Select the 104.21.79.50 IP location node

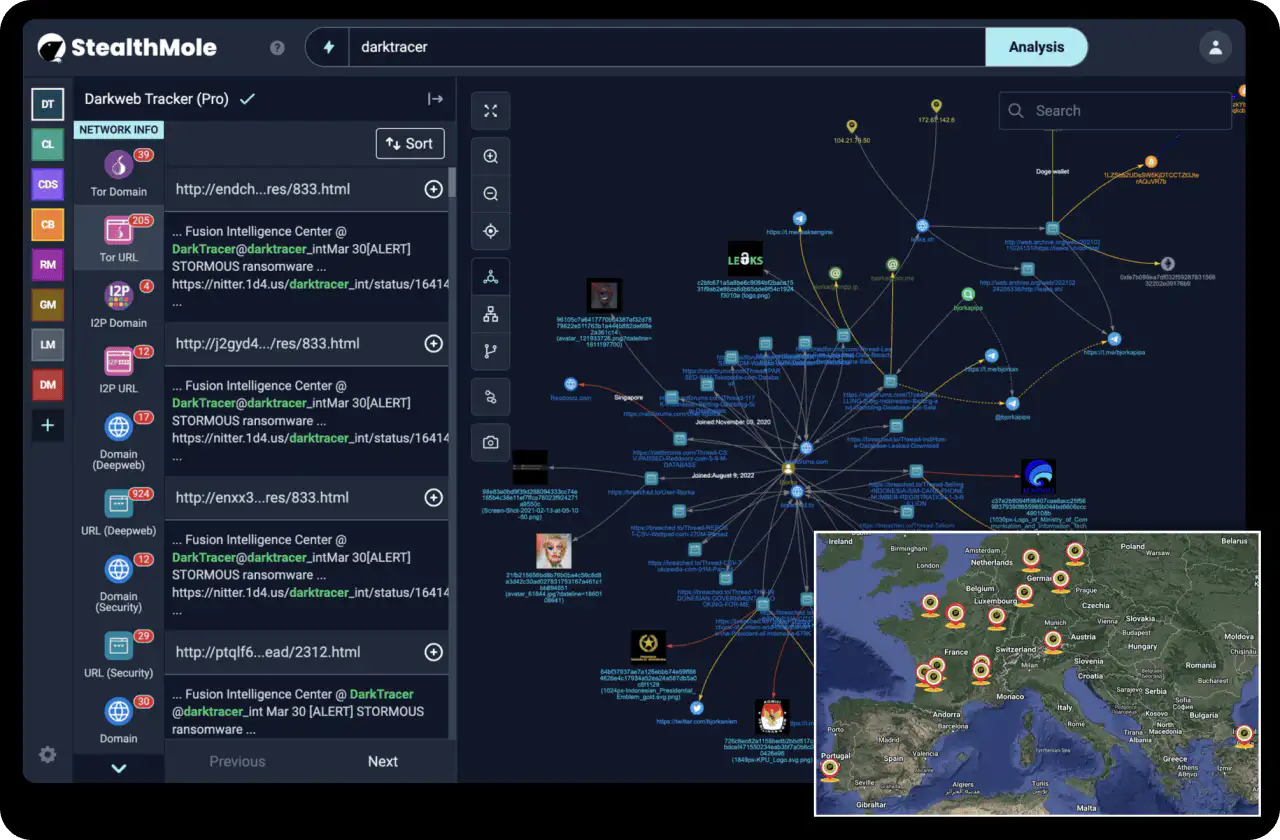pyautogui.click(x=851, y=127)
